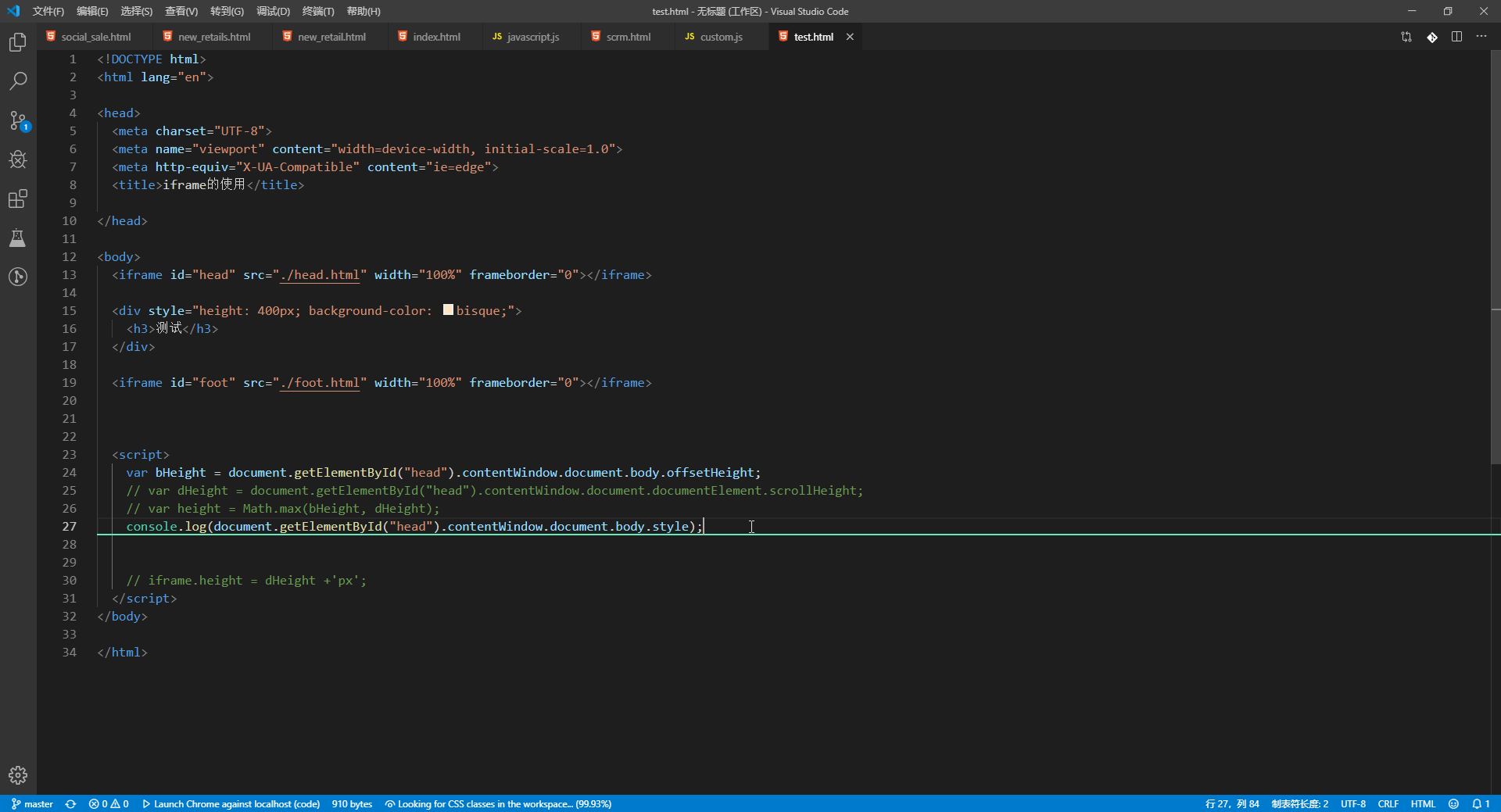1501x812 pixels.
Task: Click Launch Chrome against localhost in status bar
Action: pyautogui.click(x=231, y=803)
